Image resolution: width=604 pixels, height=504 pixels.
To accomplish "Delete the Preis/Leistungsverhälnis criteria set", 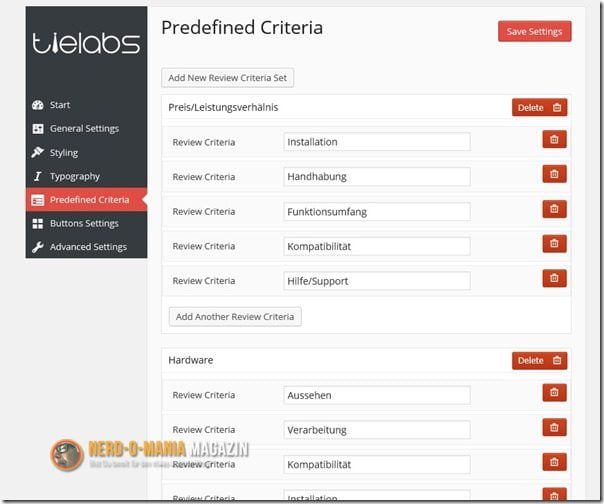I will pos(539,108).
